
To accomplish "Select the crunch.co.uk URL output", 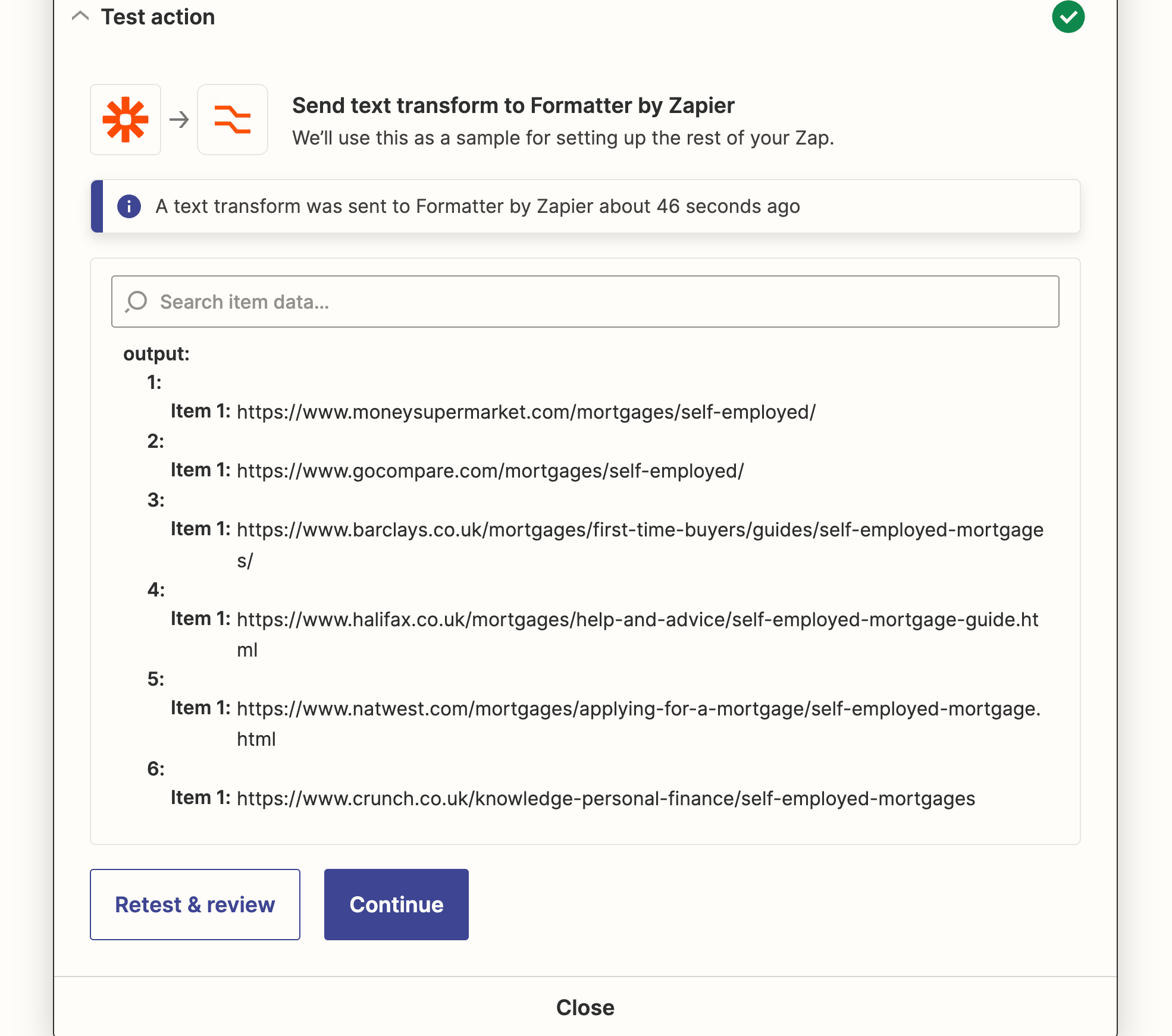I will (606, 798).
